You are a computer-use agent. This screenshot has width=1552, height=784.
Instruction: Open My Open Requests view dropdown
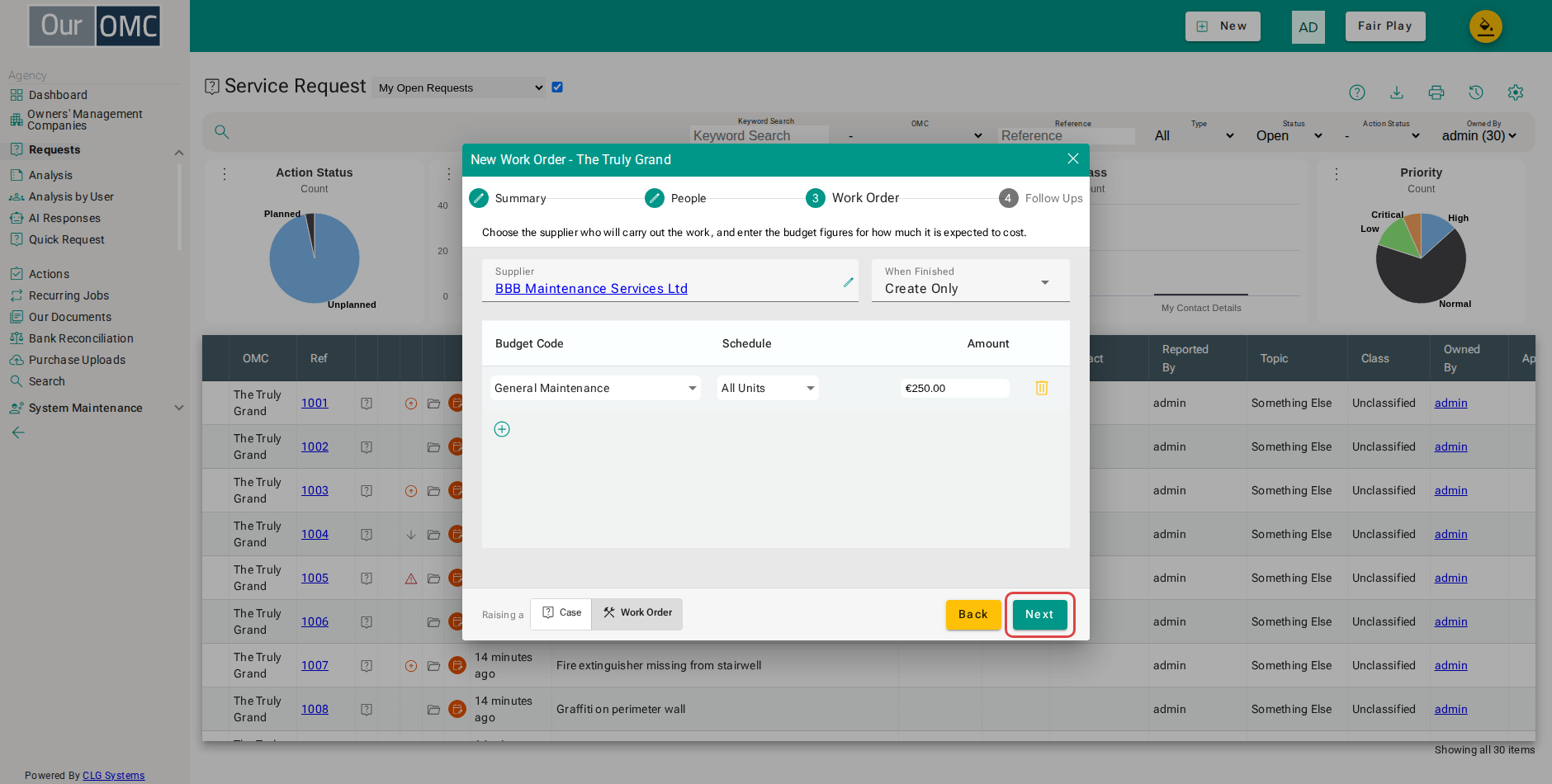click(x=459, y=87)
